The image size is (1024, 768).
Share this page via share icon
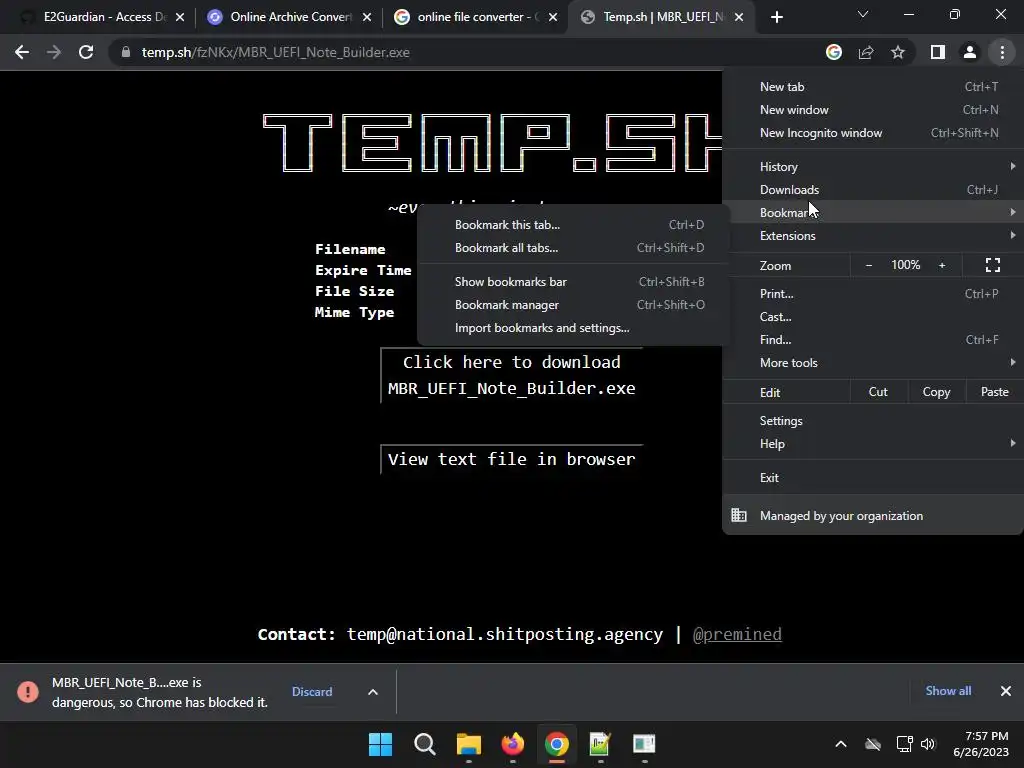pyautogui.click(x=866, y=52)
